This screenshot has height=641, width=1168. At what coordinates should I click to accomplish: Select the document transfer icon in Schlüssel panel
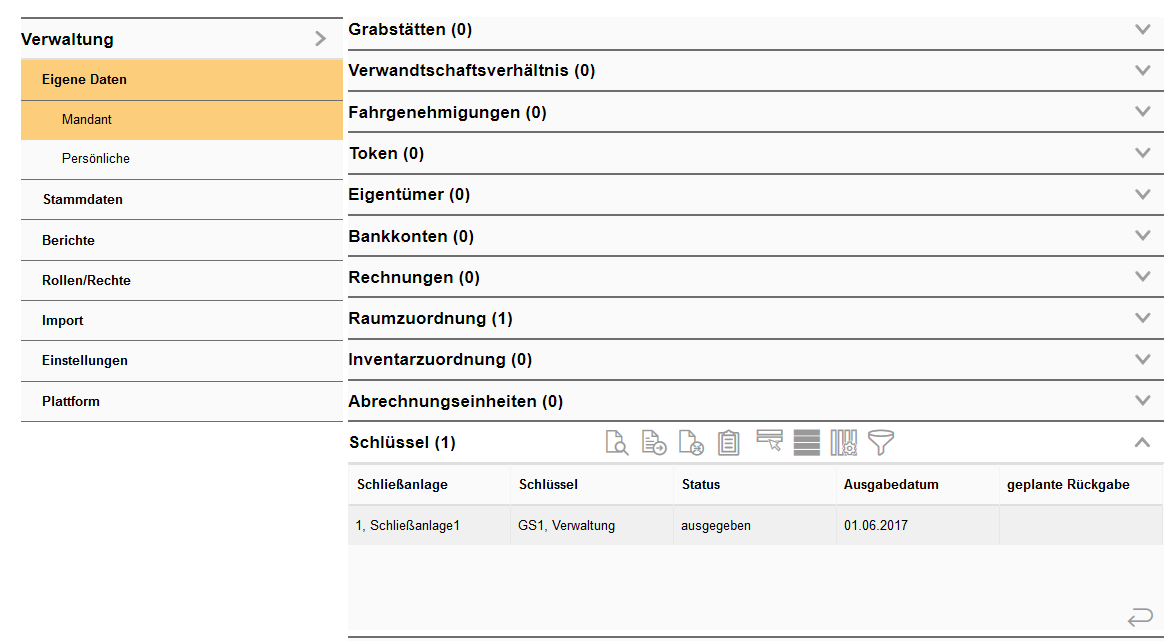click(690, 443)
